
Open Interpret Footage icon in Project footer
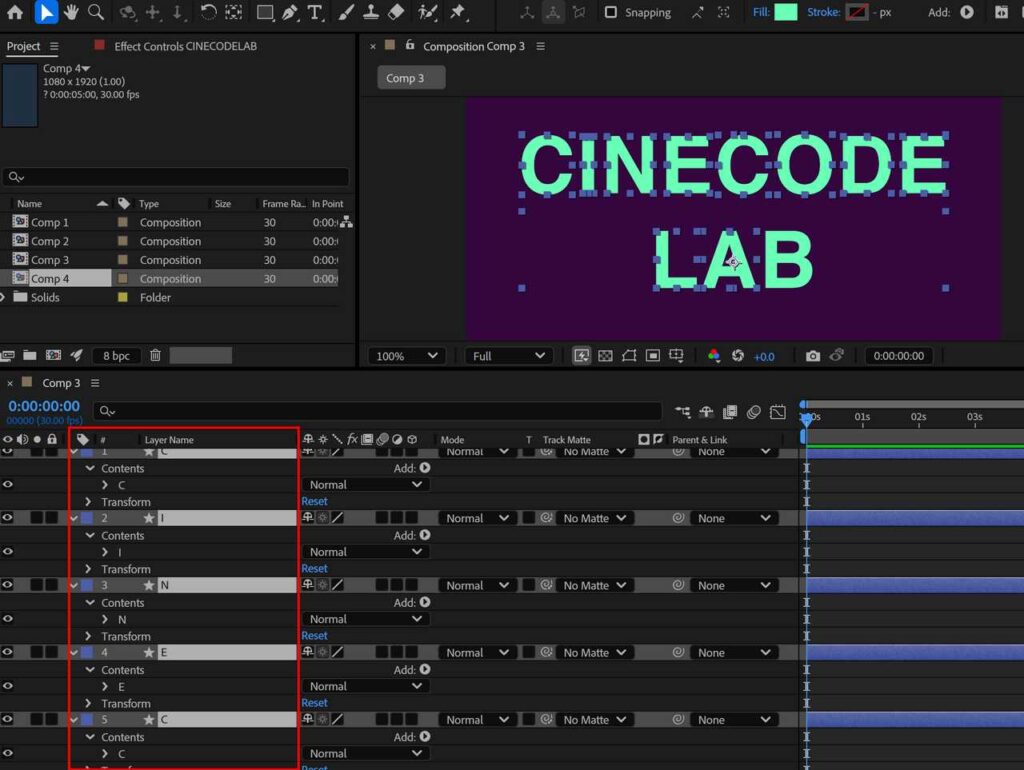[x=7, y=355]
